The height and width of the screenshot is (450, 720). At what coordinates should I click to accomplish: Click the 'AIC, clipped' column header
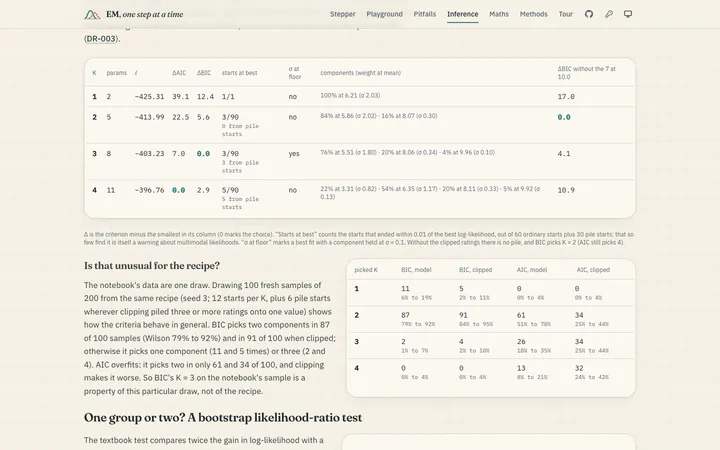click(x=593, y=270)
